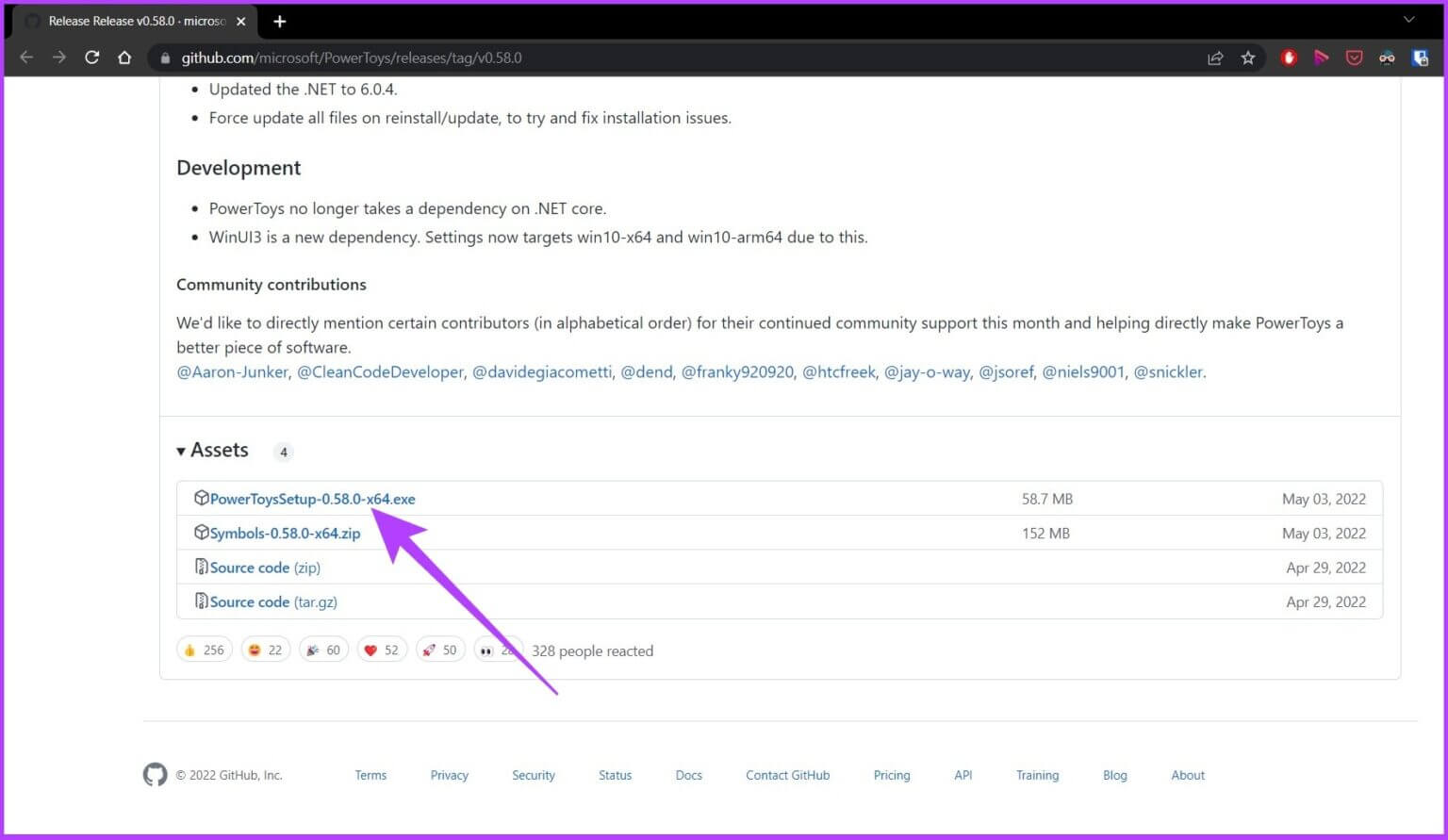Click the package icon beside Symbols zip

point(201,532)
